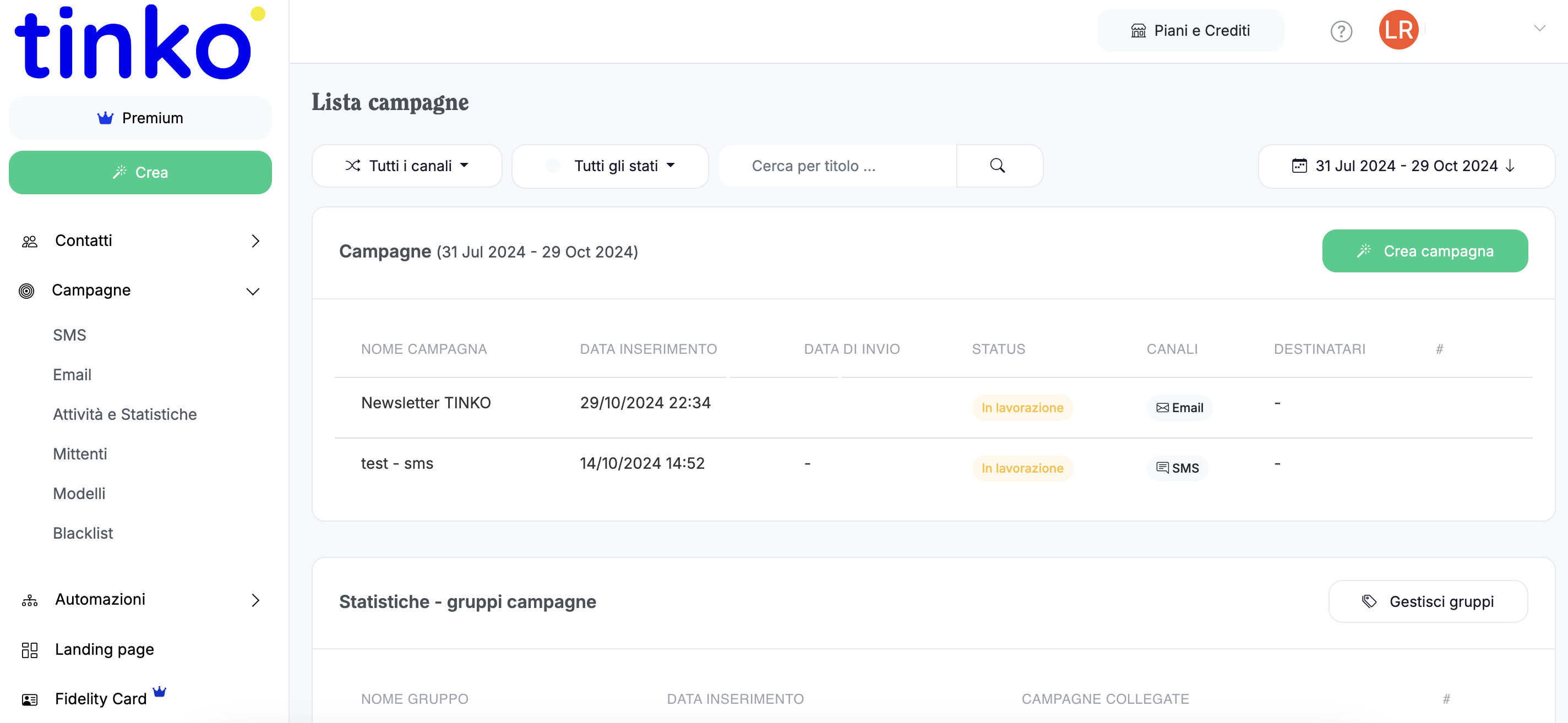Expand the Automazioni menu arrow

[255, 600]
